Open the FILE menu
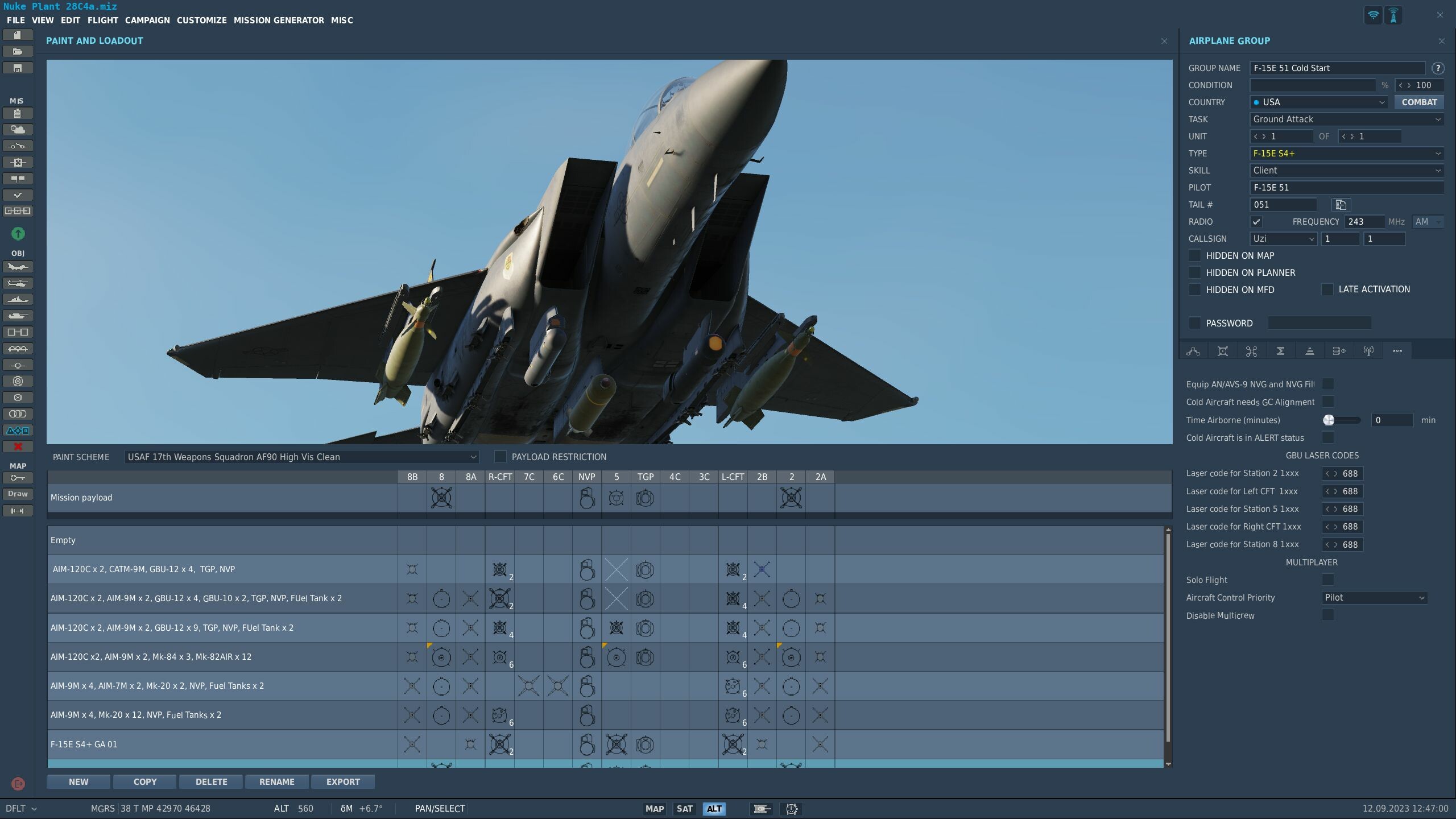Image resolution: width=1456 pixels, height=819 pixels. pos(16,20)
